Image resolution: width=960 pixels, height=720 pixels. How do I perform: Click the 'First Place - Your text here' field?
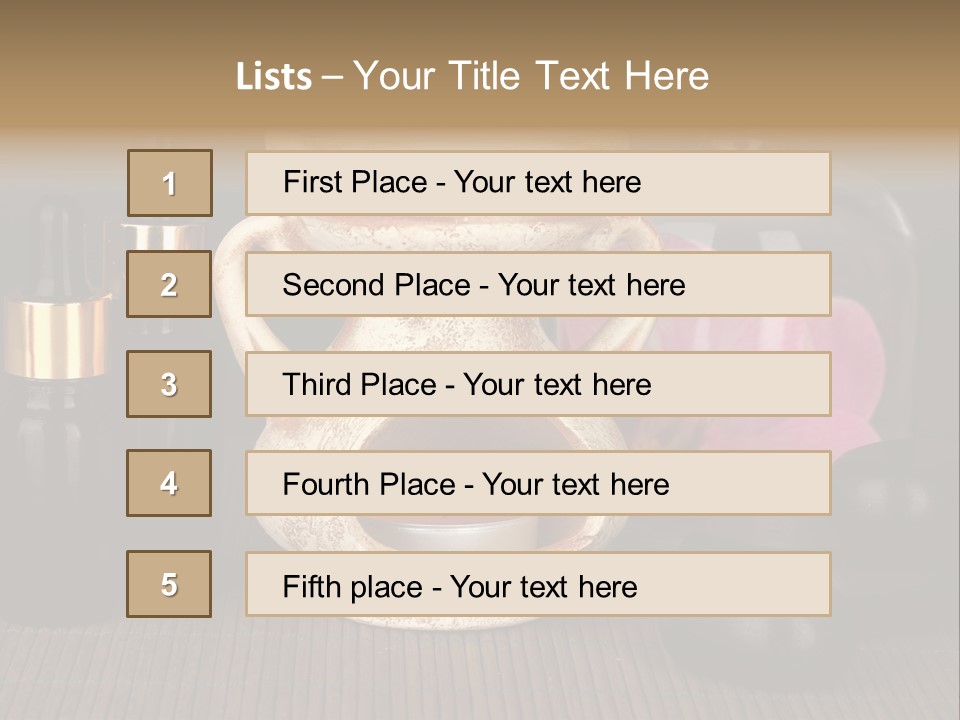538,183
